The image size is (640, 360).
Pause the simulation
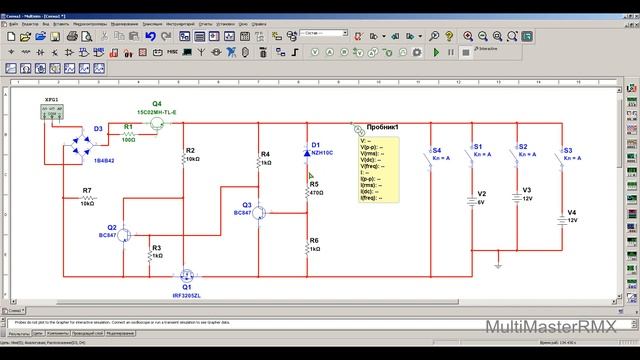pyautogui.click(x=451, y=52)
